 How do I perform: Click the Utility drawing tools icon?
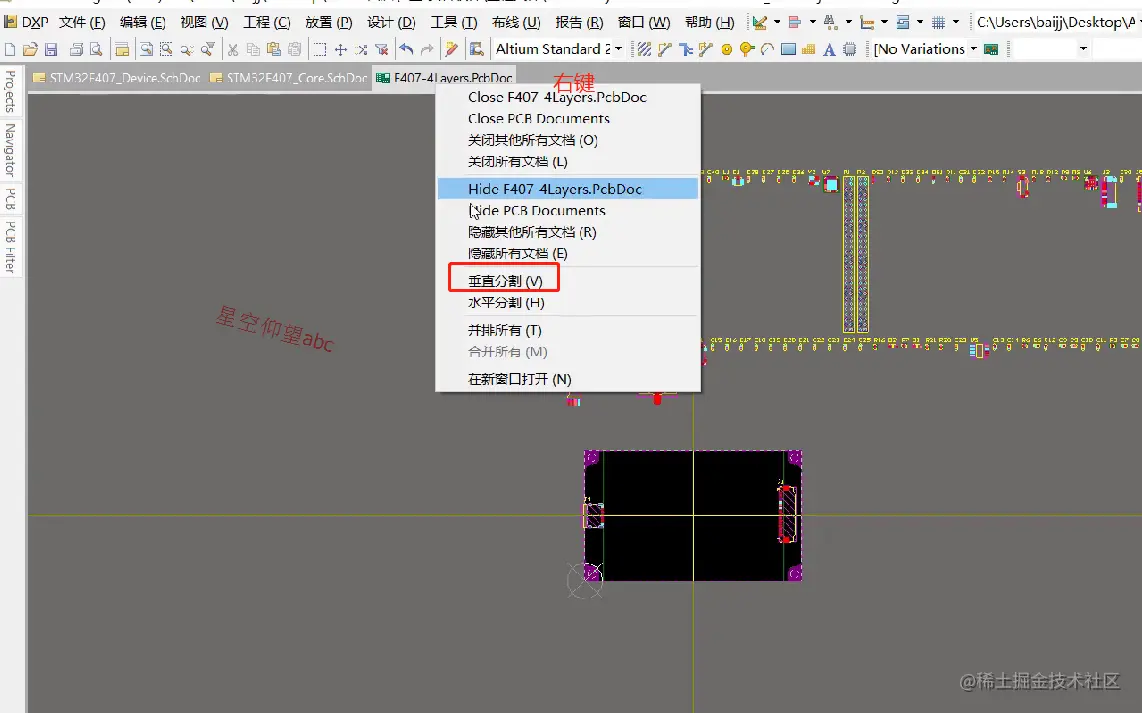point(760,23)
